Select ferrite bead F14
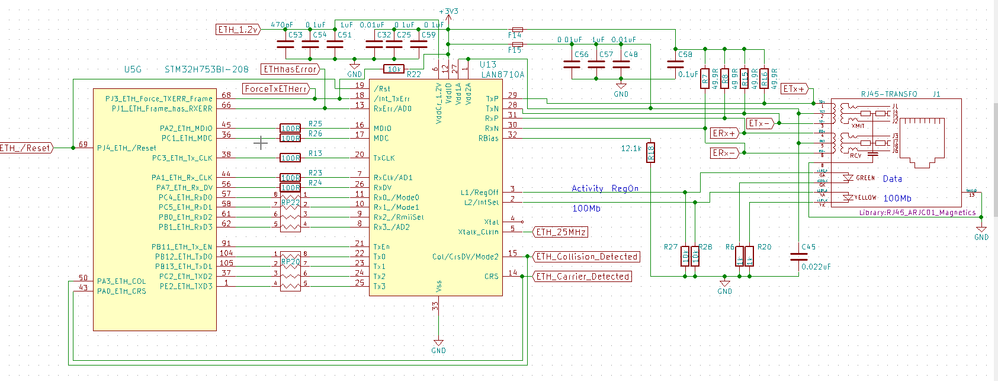This screenshot has width=998, height=381. pos(517,29)
